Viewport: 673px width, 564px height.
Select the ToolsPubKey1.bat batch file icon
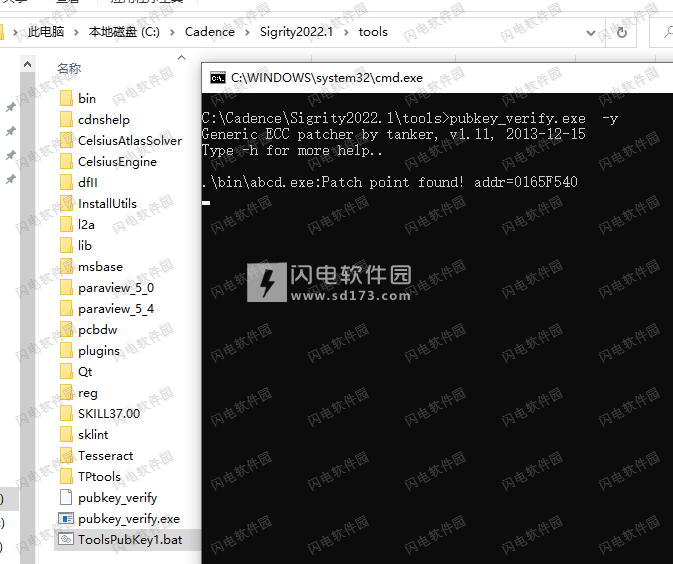[x=66, y=540]
